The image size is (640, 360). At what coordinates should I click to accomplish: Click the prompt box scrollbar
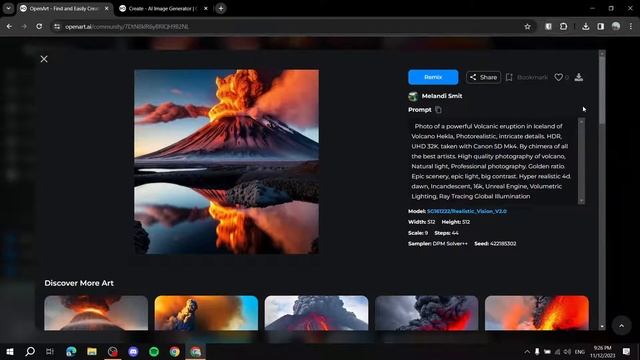(x=581, y=161)
